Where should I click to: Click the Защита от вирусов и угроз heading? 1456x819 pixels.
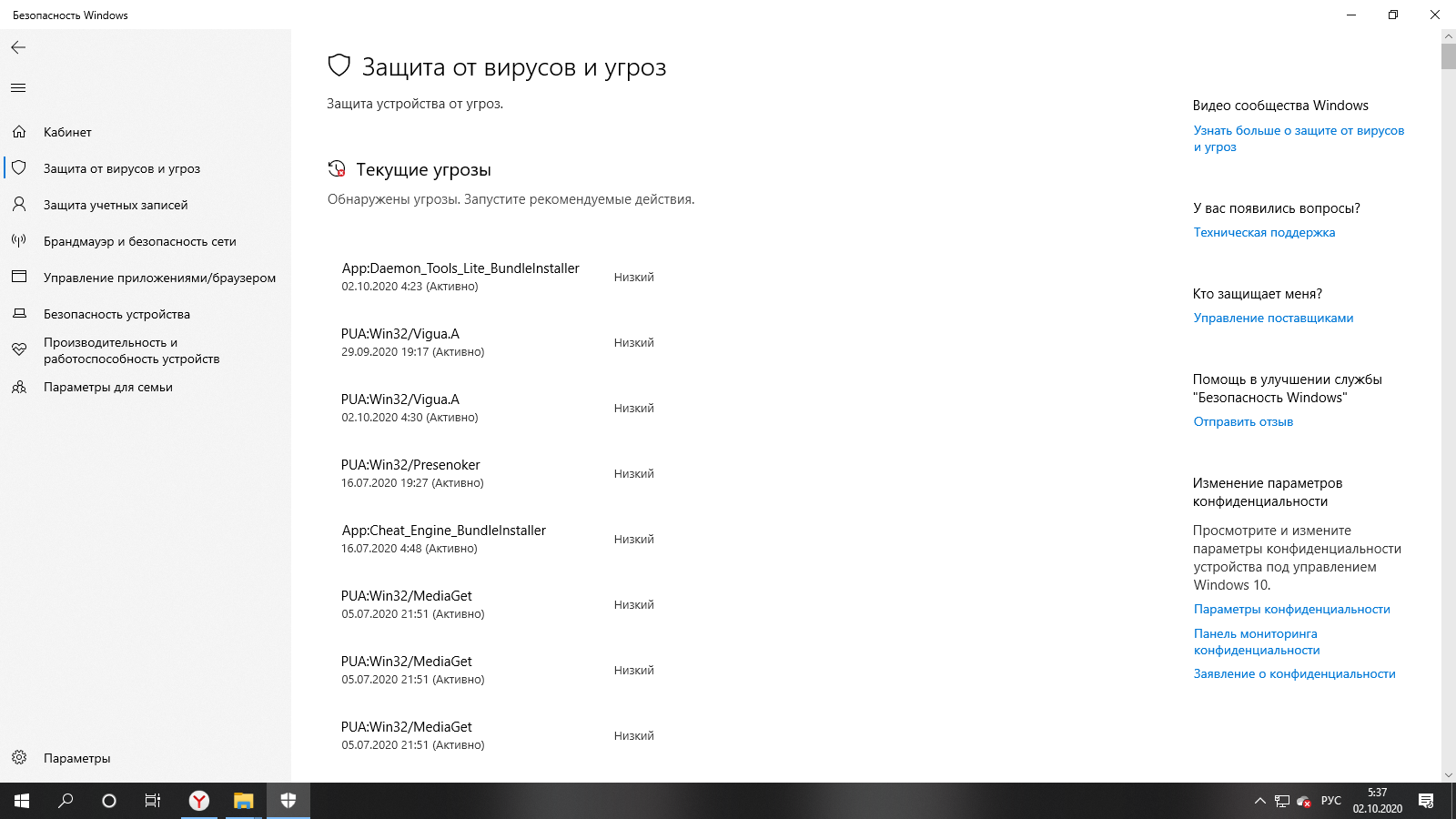click(514, 66)
